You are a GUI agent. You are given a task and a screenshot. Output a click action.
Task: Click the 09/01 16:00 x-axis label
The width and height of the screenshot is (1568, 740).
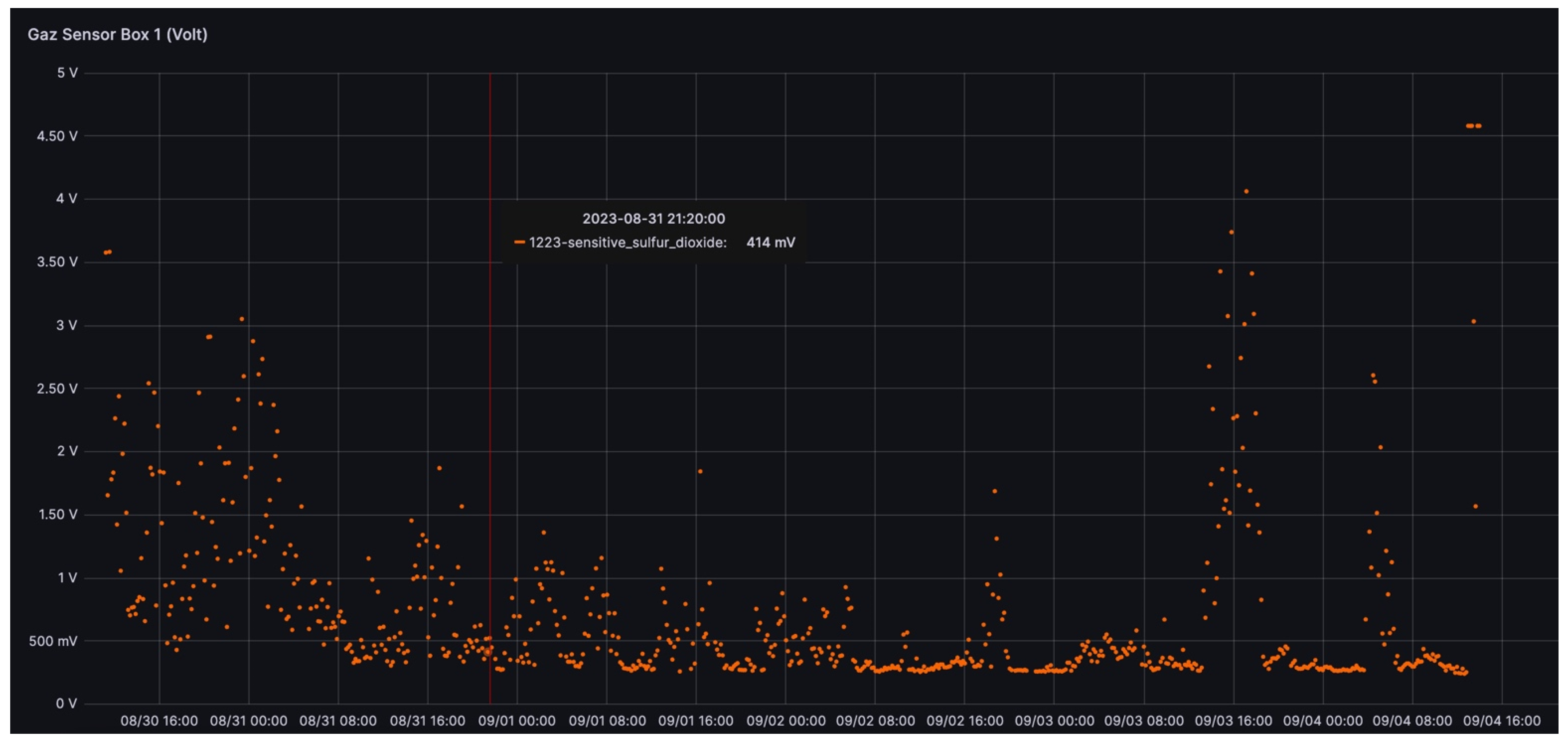click(x=696, y=721)
